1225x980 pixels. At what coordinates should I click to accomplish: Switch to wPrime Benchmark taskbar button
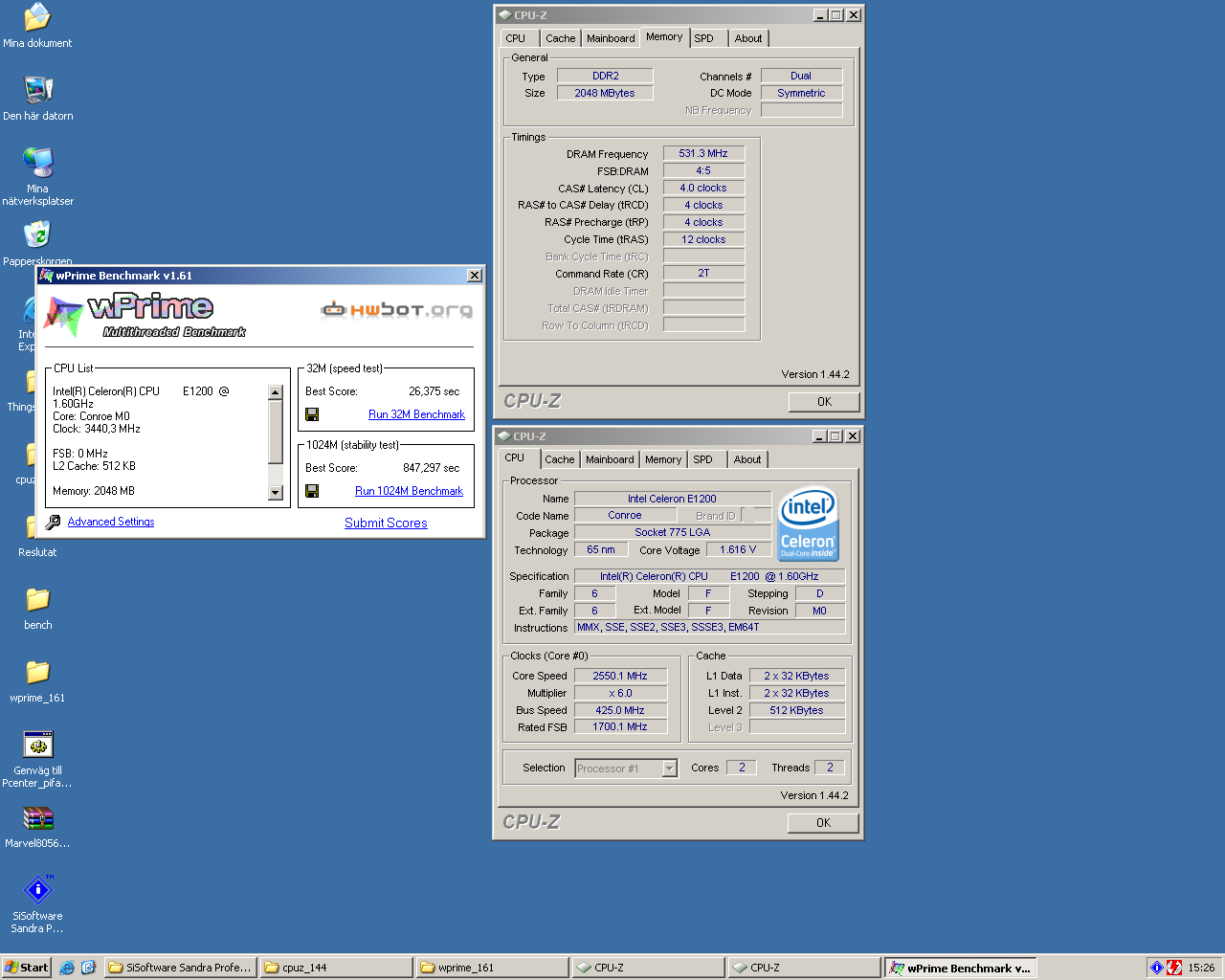(960, 968)
